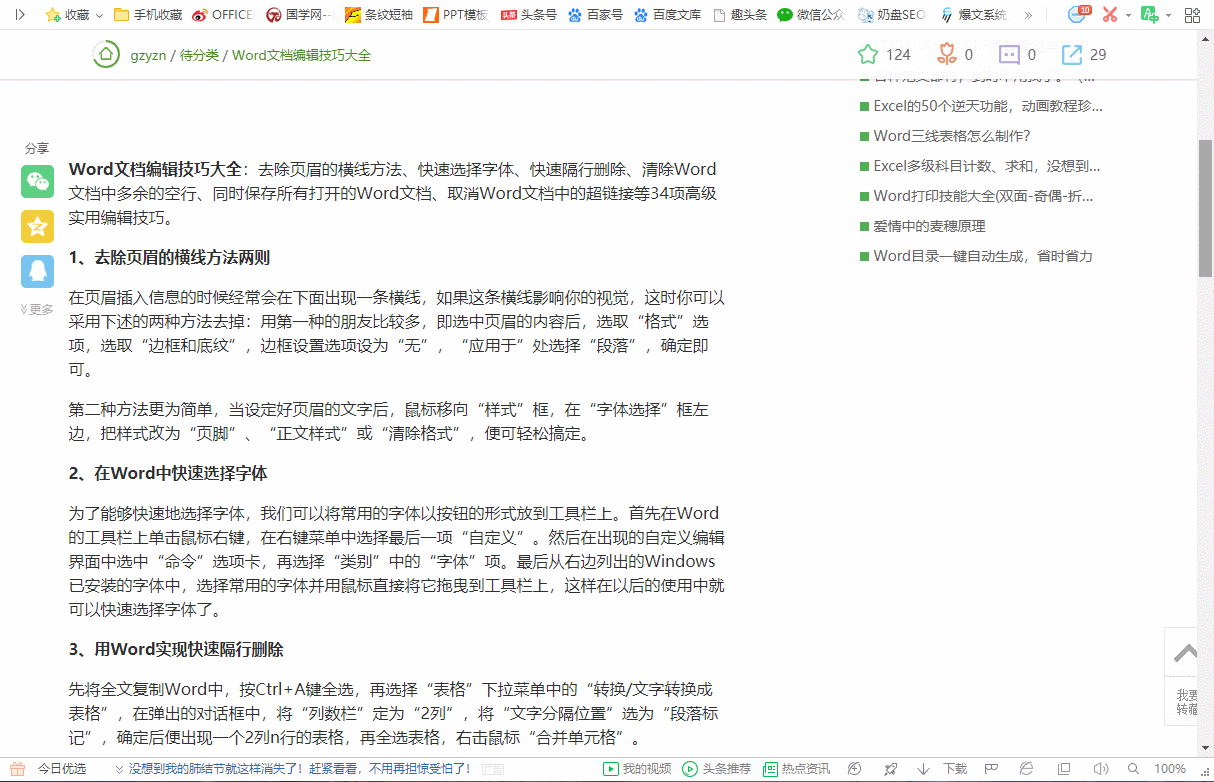
Task: Open the 手机收藏 bookmark folder
Action: pos(148,15)
